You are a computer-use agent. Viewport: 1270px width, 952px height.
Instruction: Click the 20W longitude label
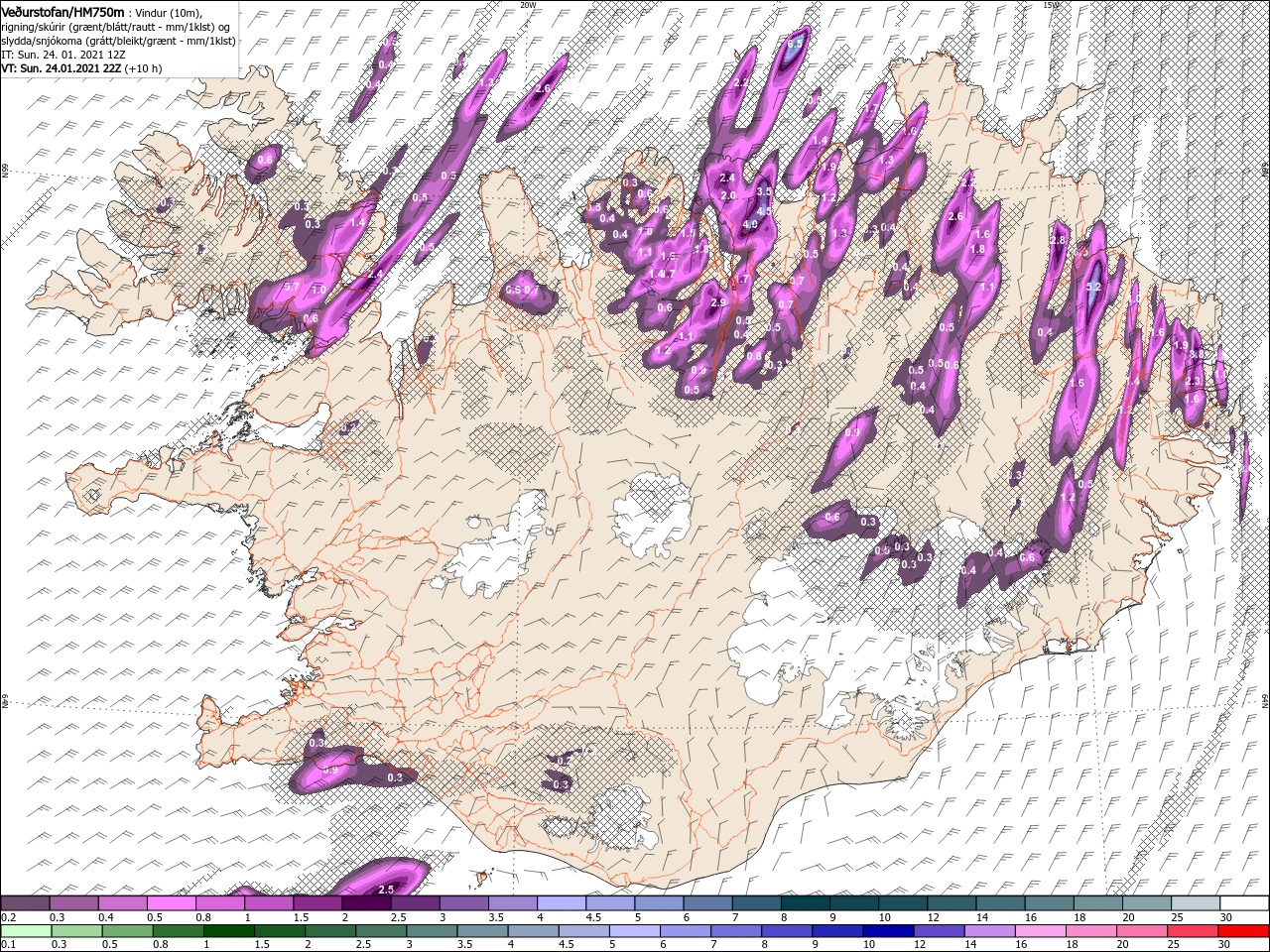pyautogui.click(x=528, y=5)
